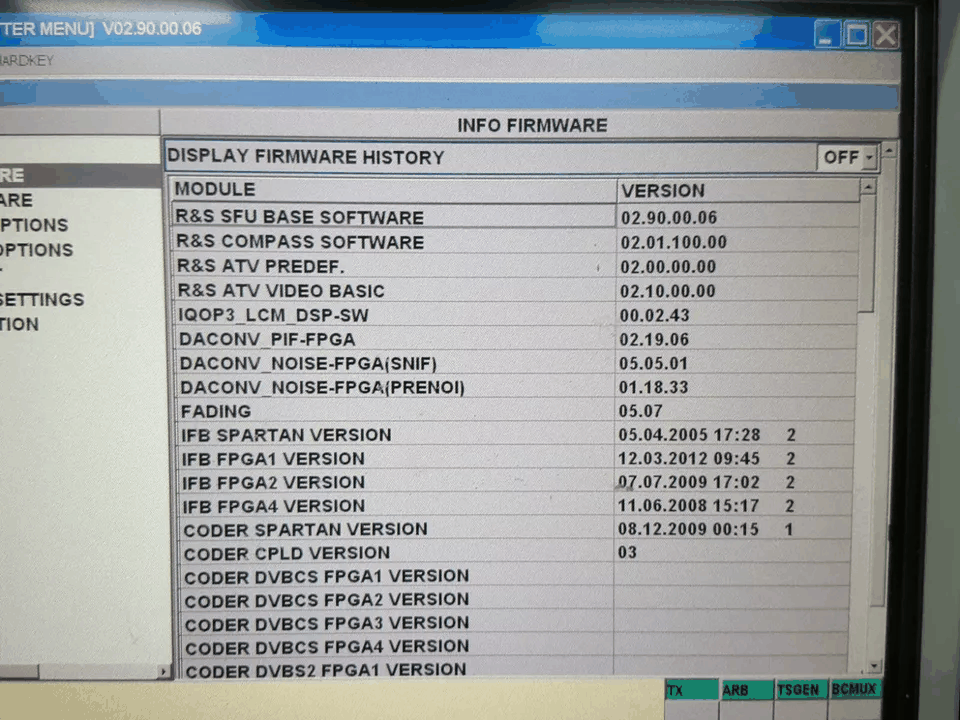Click the TSGEN status button
960x720 pixels.
click(x=801, y=689)
